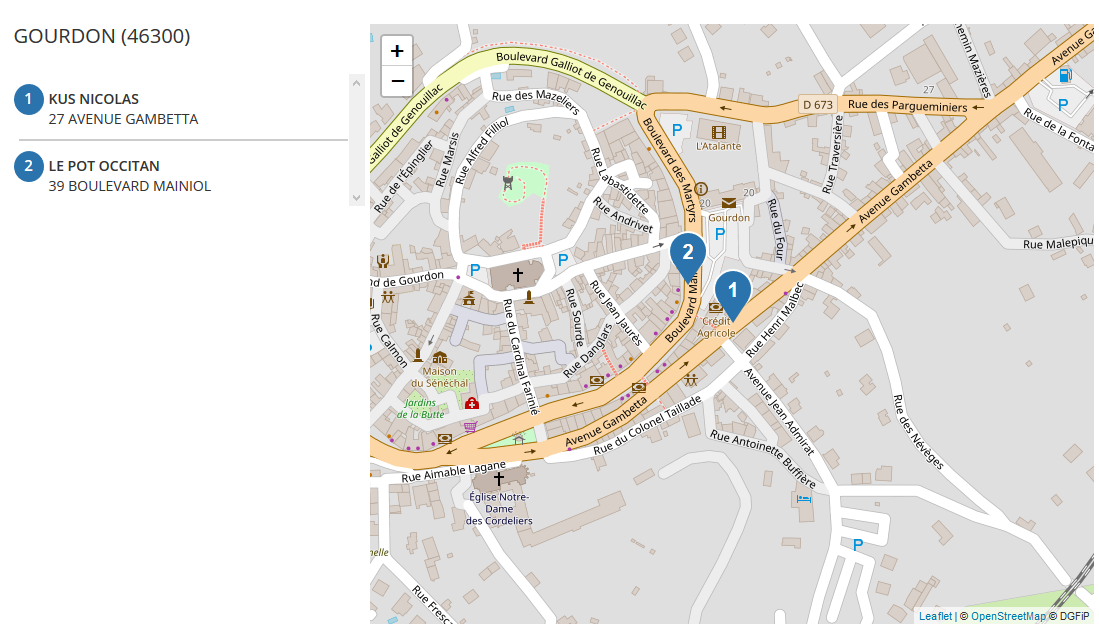Screen dimensions: 1099x626
Task: Zoom out with the minus button
Action: pos(397,81)
